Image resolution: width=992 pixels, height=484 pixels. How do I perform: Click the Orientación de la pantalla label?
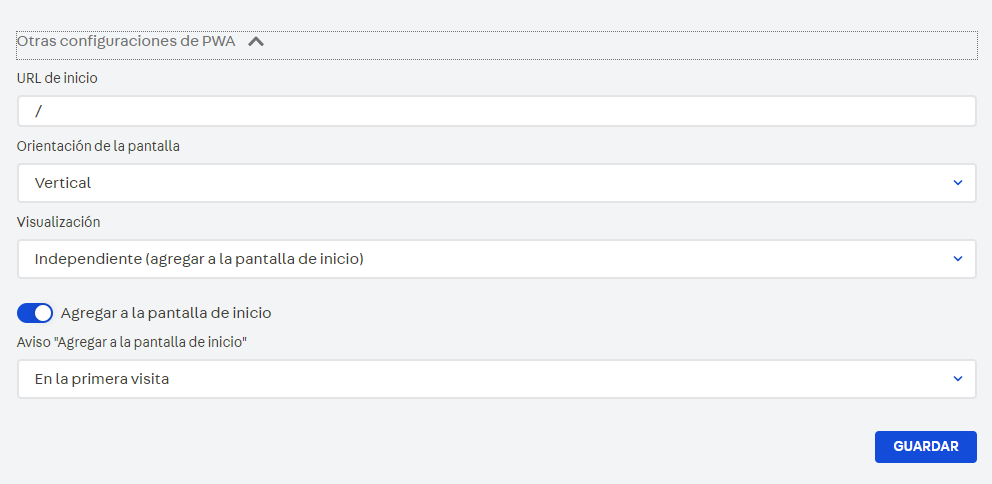98,146
